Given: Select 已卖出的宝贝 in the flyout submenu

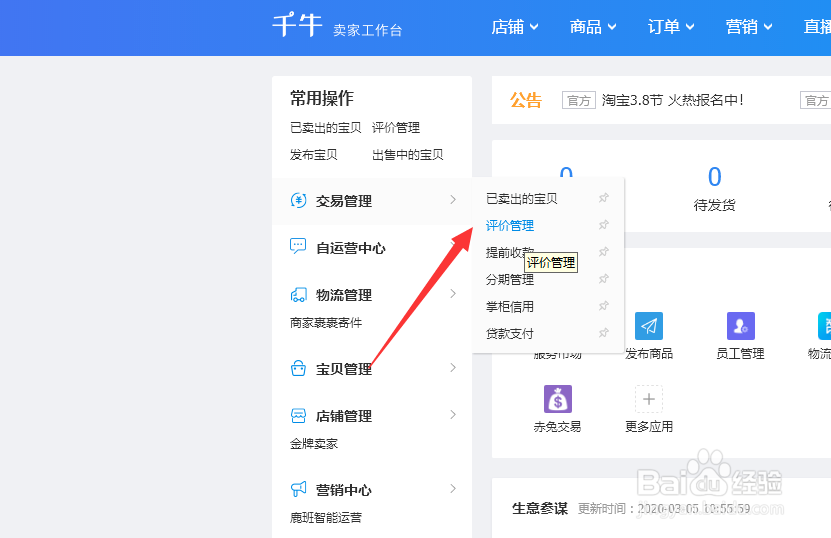Looking at the screenshot, I should pos(521,199).
